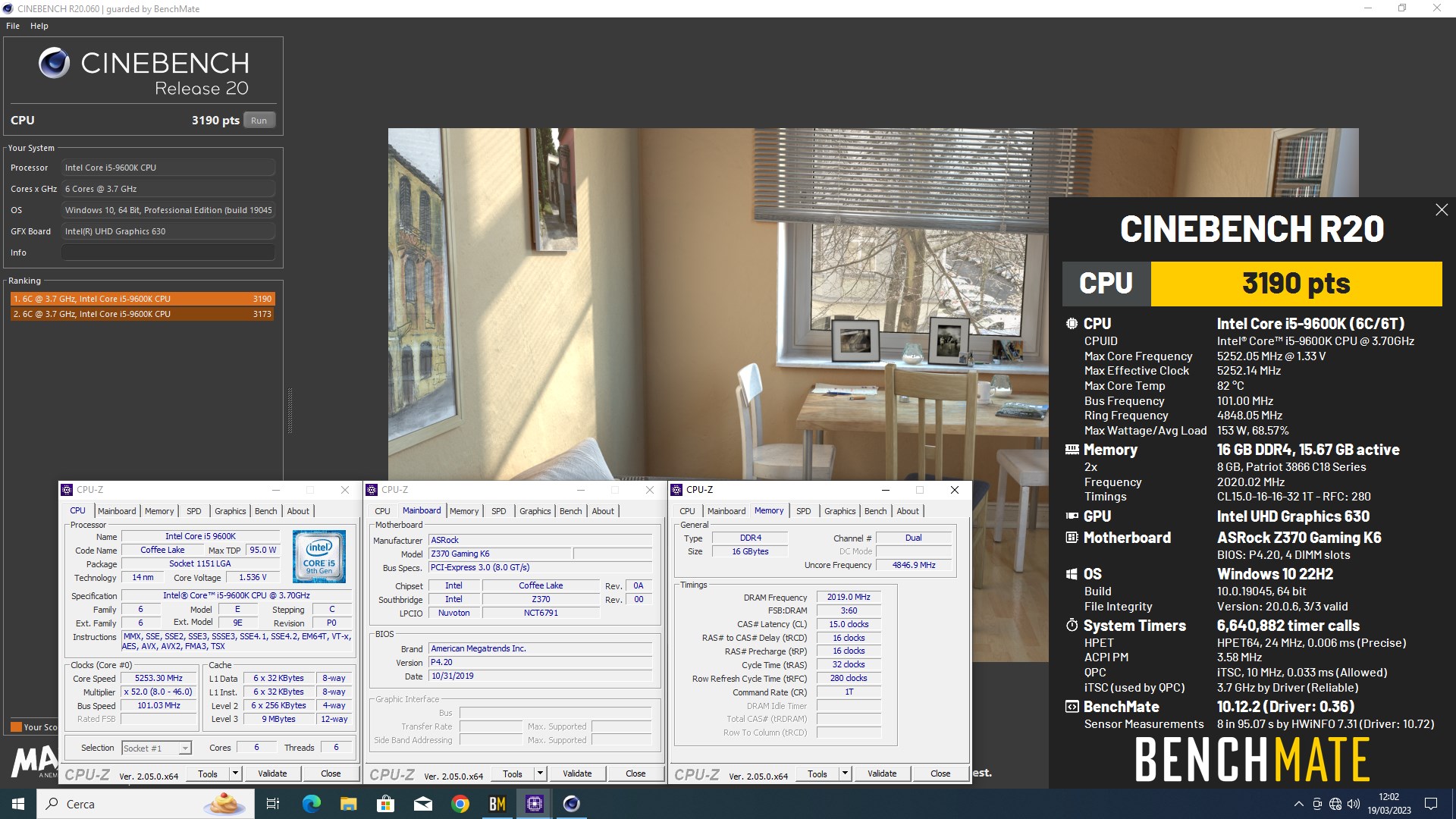Open Windows Start menu
This screenshot has height=819, width=1456.
(18, 804)
